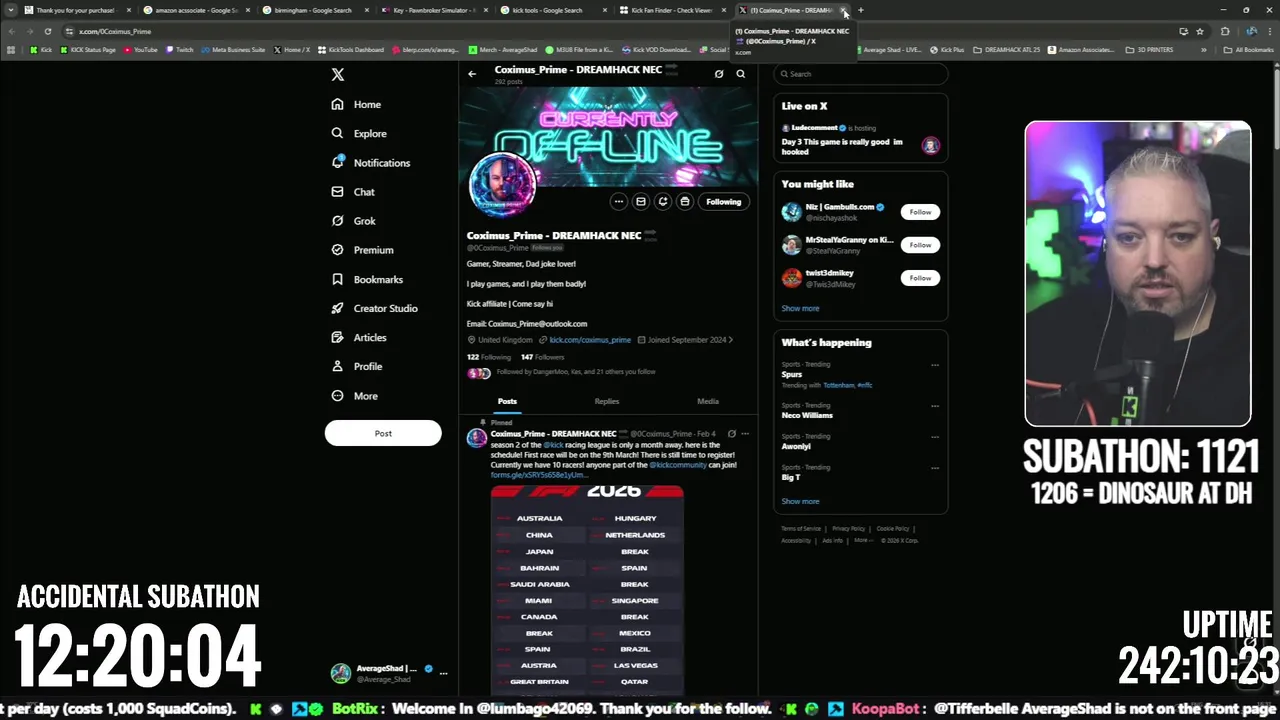Viewport: 1280px width, 720px height.
Task: Follow MrStealYaGranny
Action: coord(920,245)
